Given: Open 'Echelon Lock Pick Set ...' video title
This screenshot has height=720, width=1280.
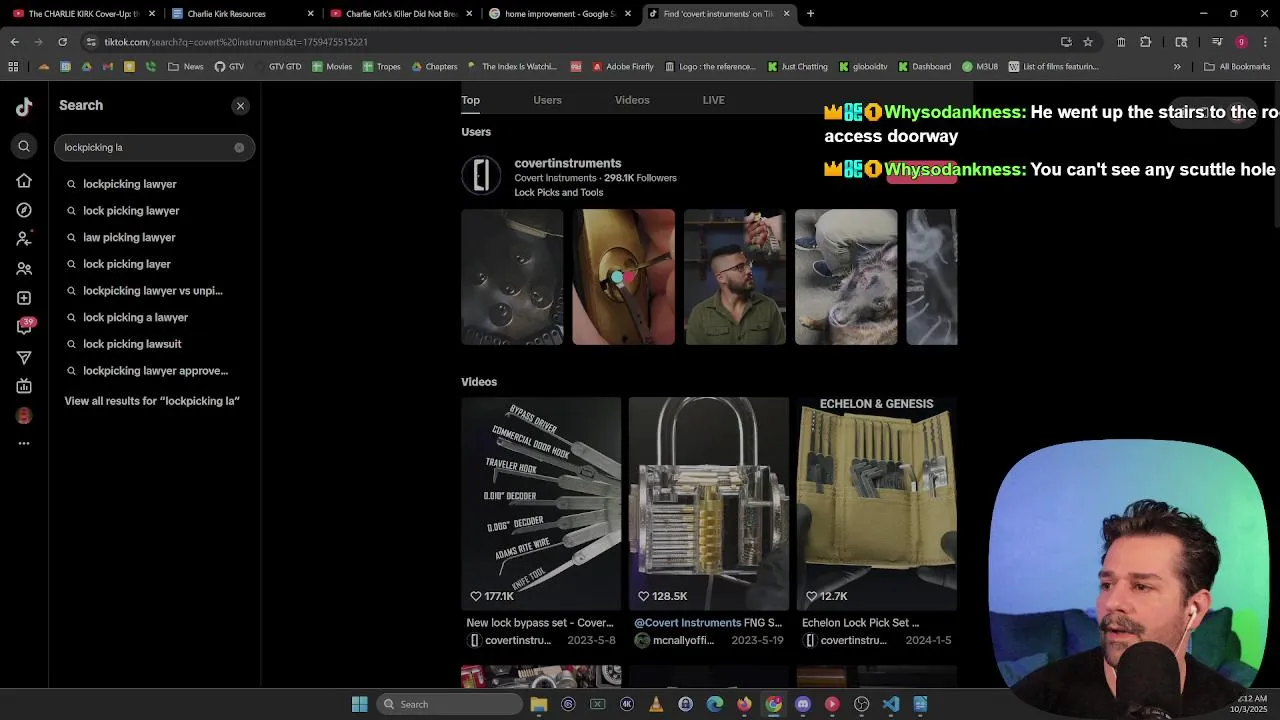Looking at the screenshot, I should pyautogui.click(x=860, y=623).
